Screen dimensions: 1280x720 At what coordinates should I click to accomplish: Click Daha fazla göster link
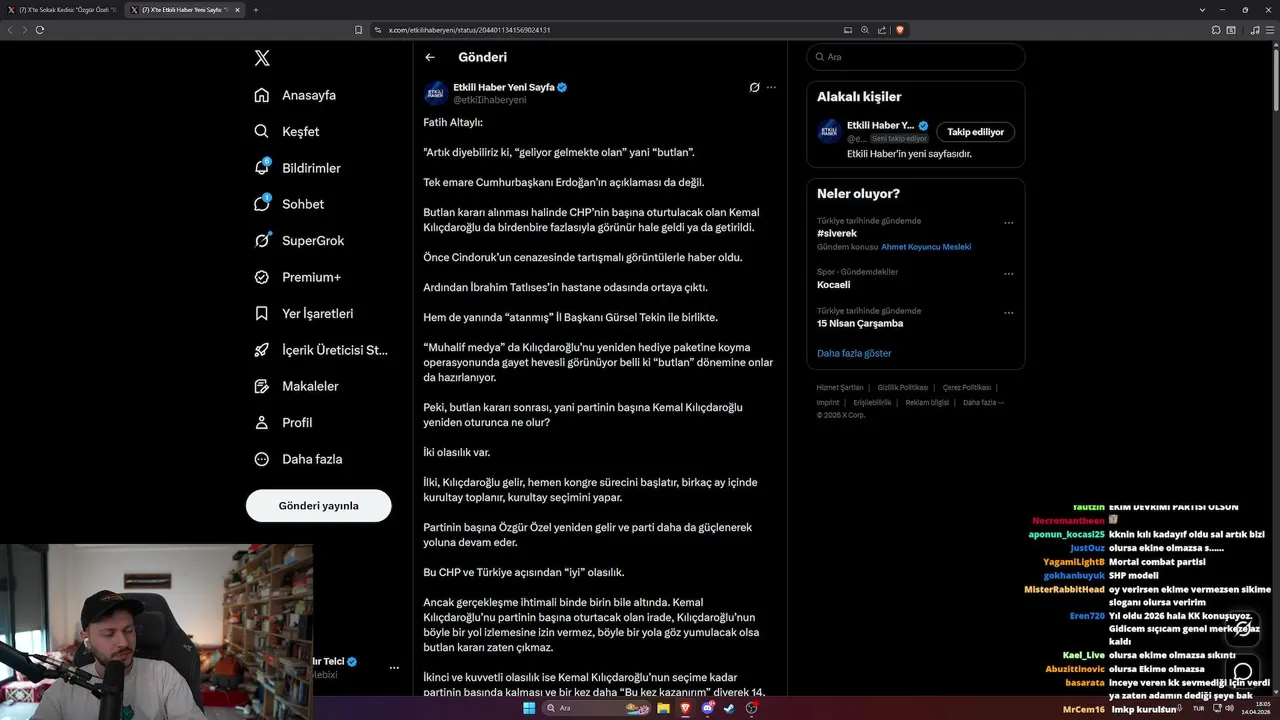click(854, 353)
